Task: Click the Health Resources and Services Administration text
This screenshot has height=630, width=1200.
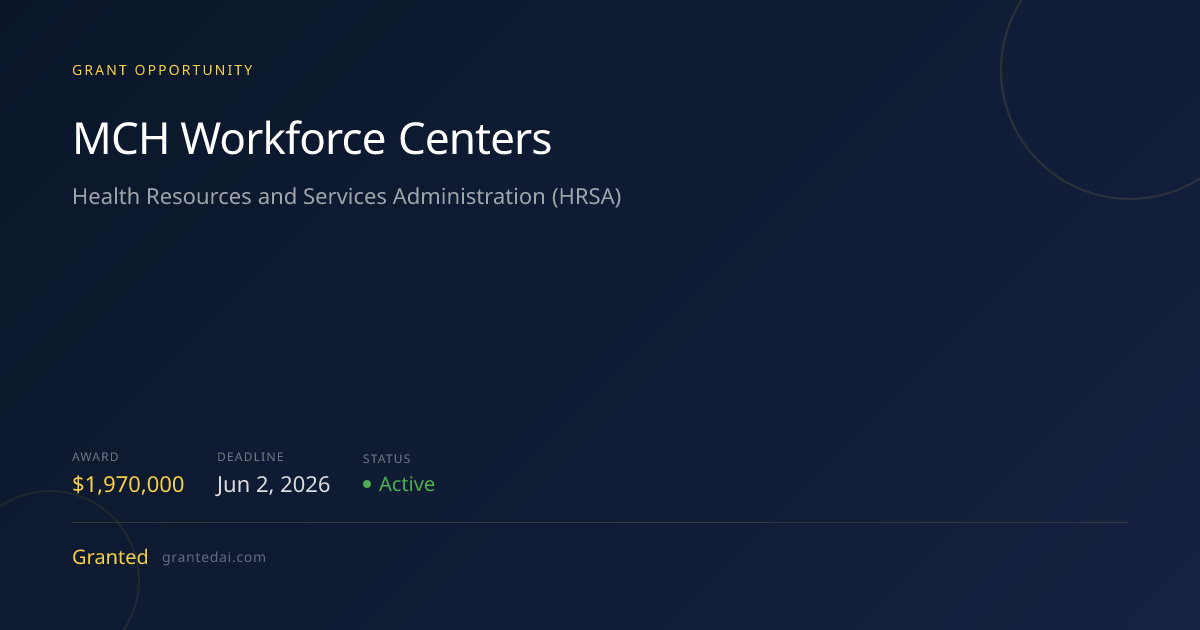Action: pyautogui.click(x=347, y=196)
